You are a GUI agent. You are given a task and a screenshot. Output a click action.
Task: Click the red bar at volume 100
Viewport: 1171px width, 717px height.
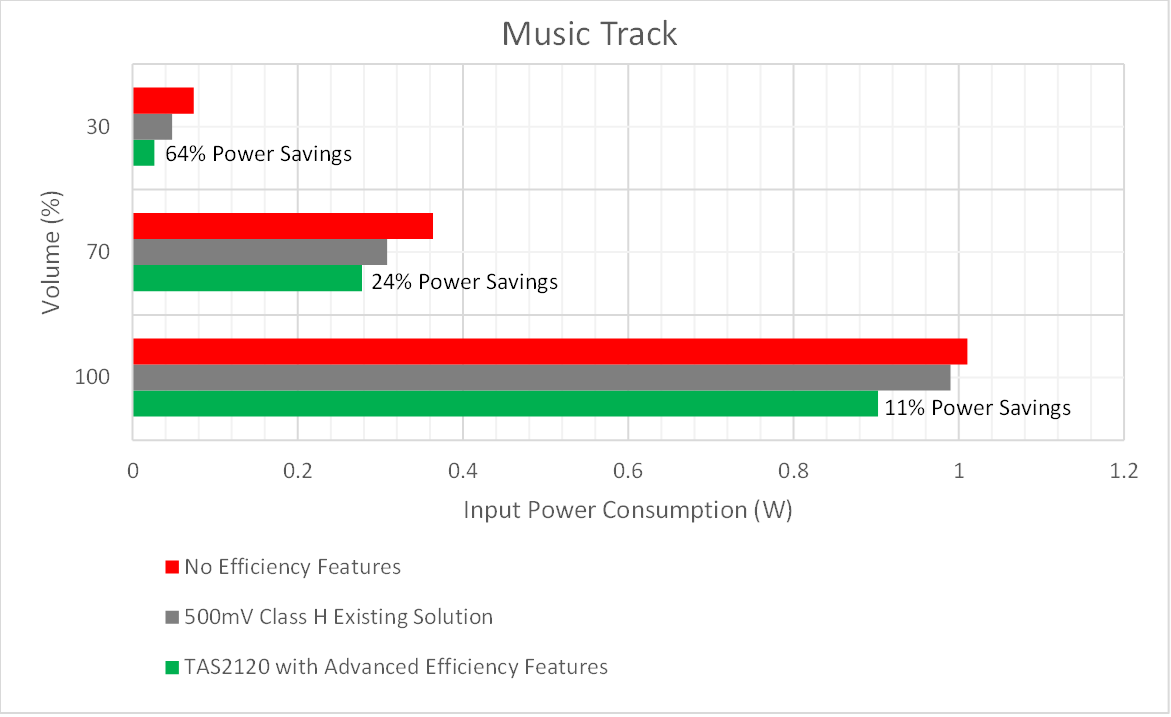pyautogui.click(x=550, y=352)
